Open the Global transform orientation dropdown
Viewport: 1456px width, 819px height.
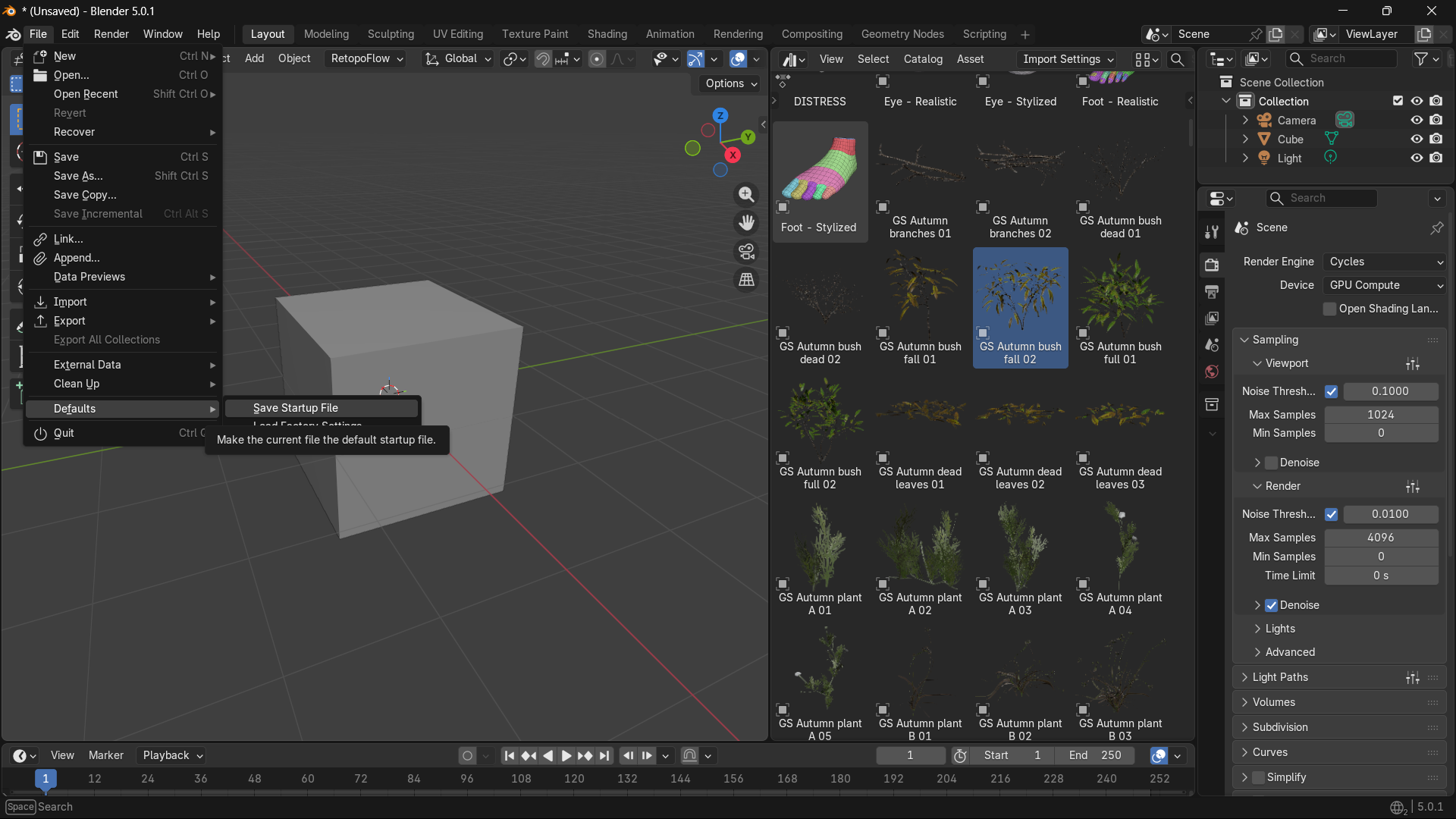458,59
